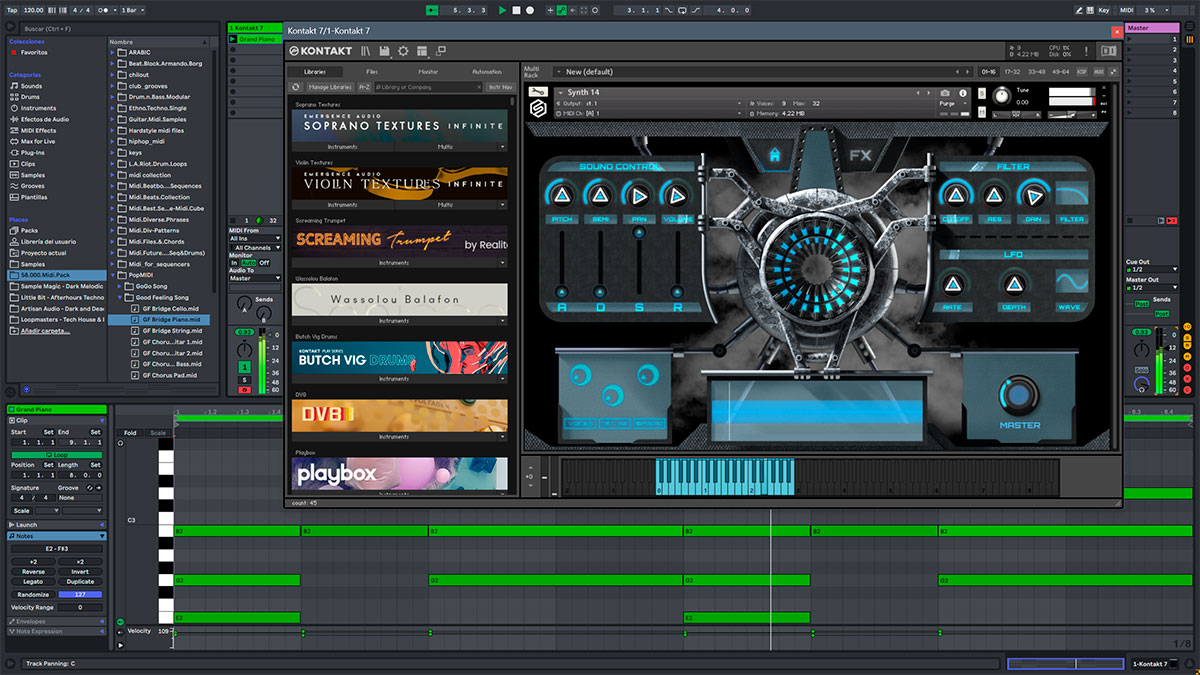
Task: Click the Kontakt library browser icon
Action: 367,51
